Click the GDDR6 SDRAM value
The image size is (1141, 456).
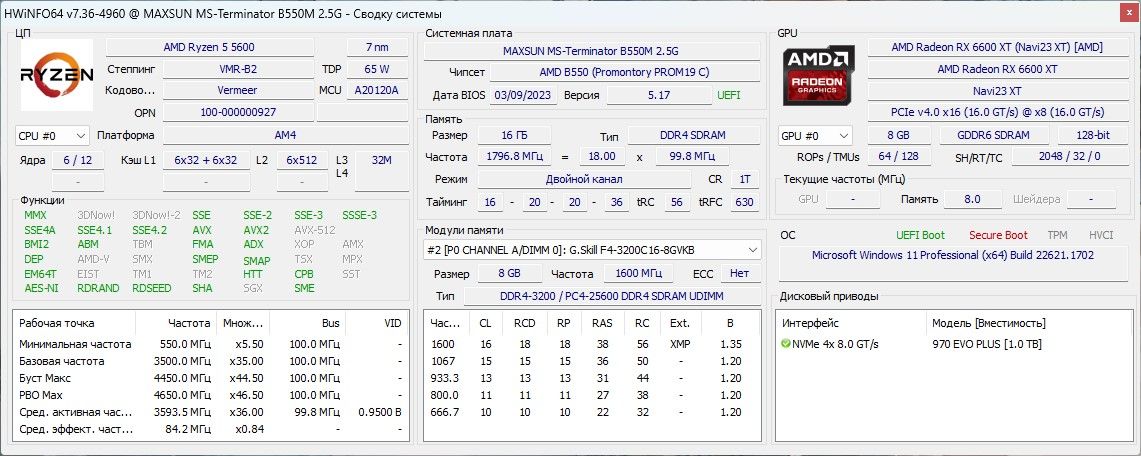pos(994,135)
